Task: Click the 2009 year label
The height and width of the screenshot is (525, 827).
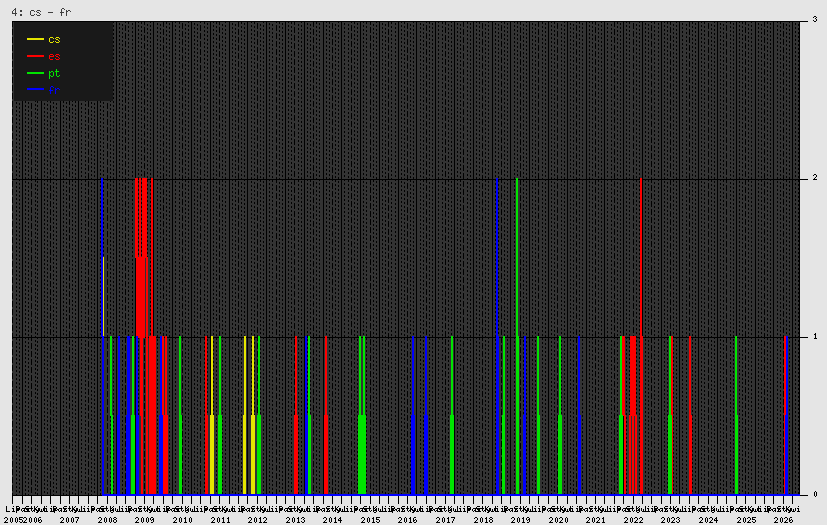Action: pyautogui.click(x=145, y=520)
